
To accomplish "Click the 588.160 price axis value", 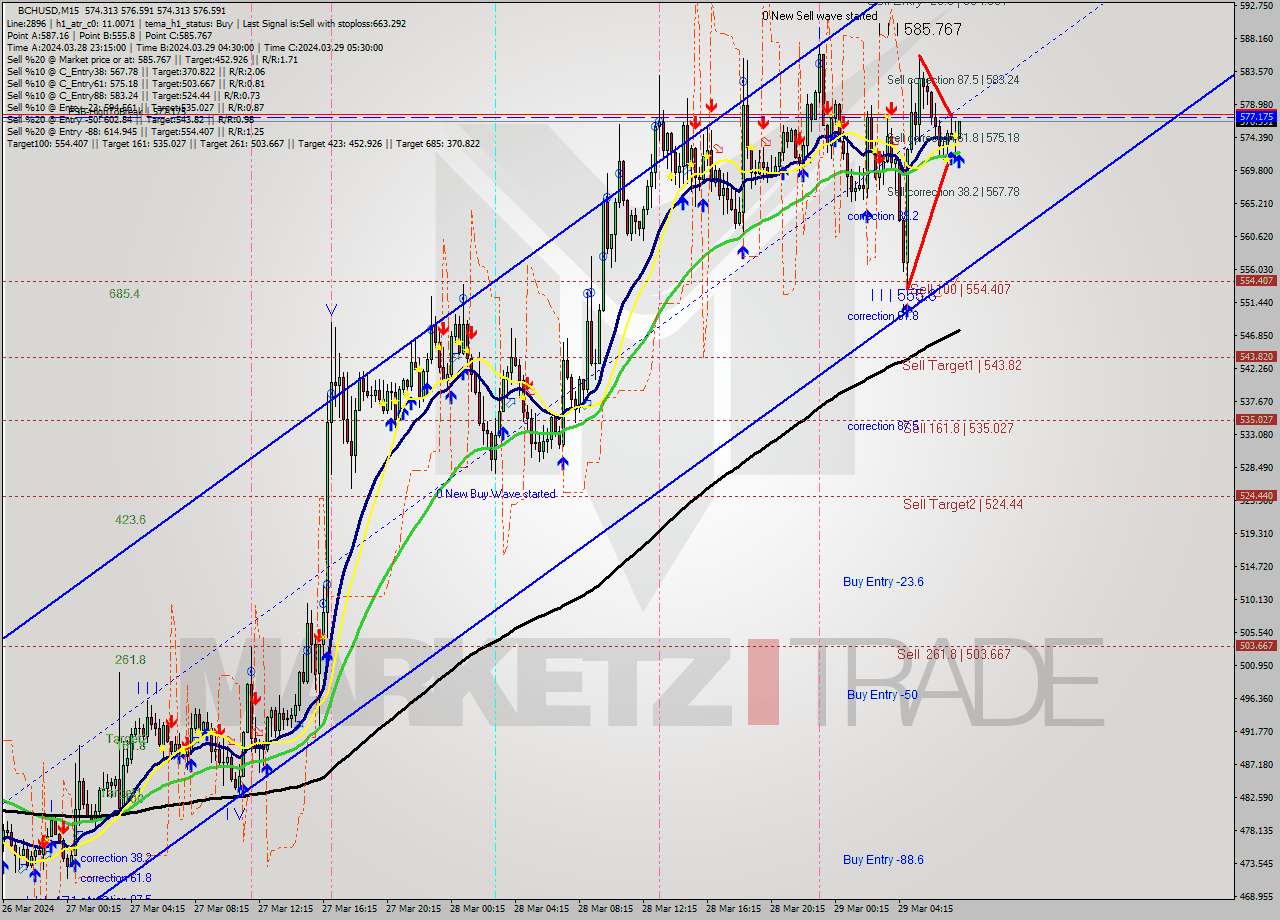I will (x=1256, y=38).
